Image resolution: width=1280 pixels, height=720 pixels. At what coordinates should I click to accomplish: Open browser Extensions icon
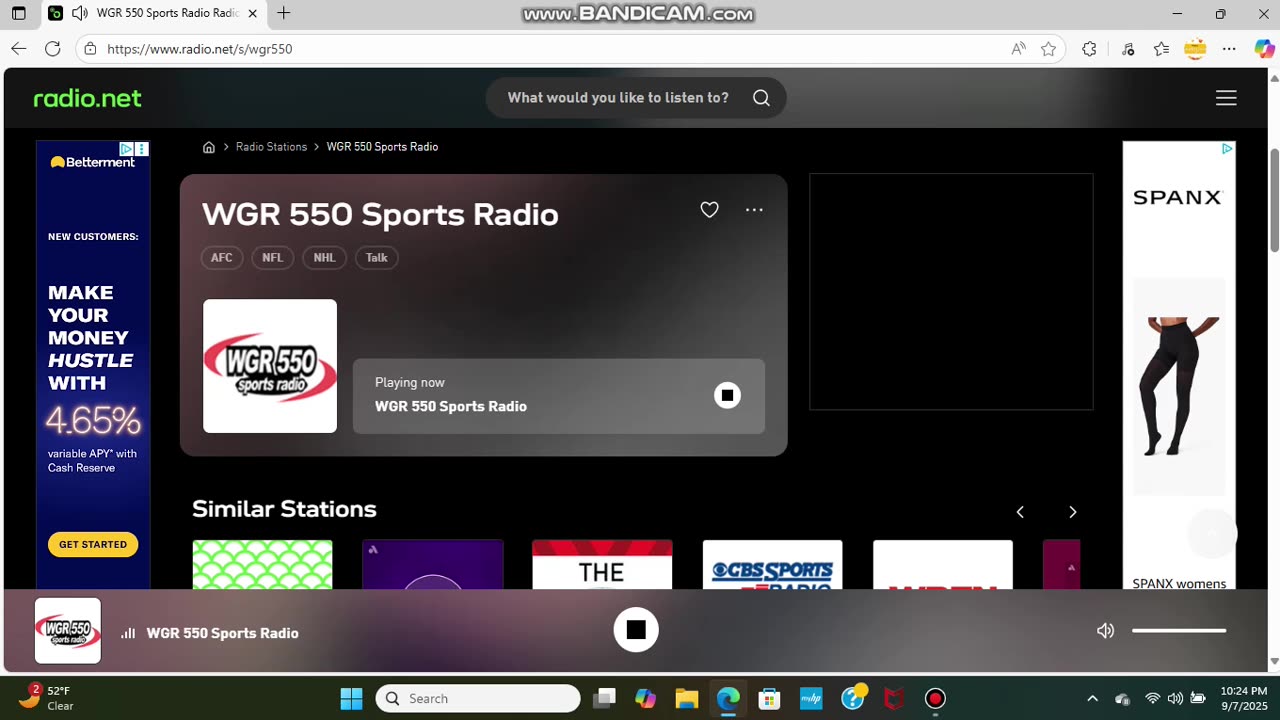point(1089,49)
